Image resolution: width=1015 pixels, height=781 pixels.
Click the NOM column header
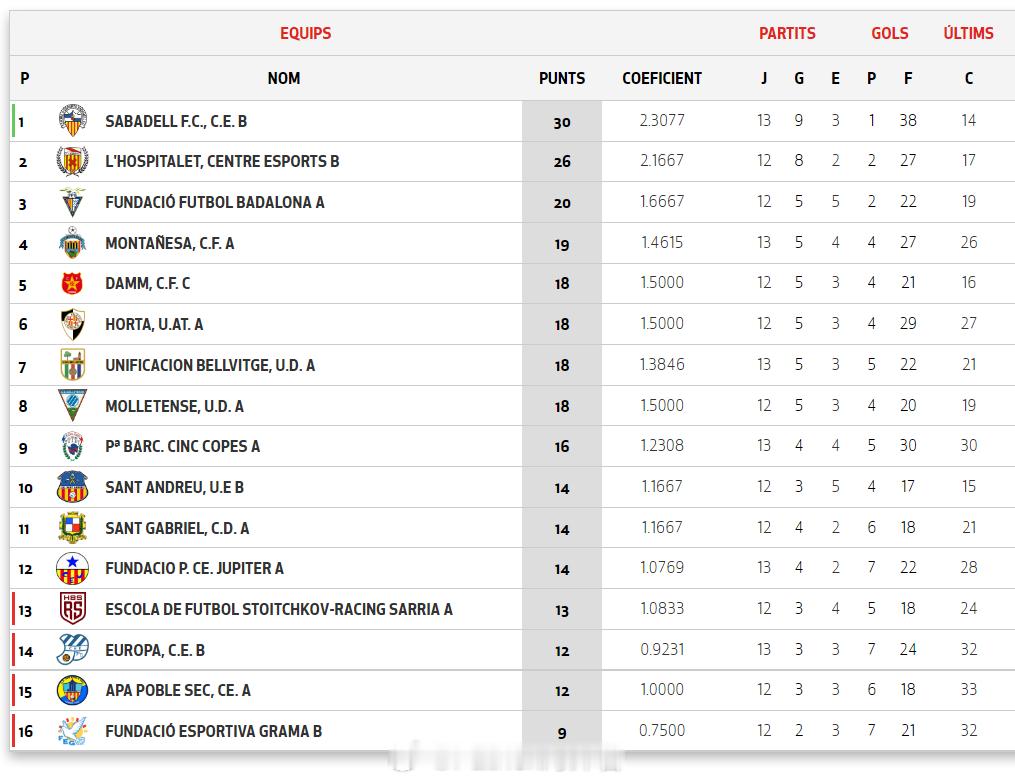pos(284,78)
